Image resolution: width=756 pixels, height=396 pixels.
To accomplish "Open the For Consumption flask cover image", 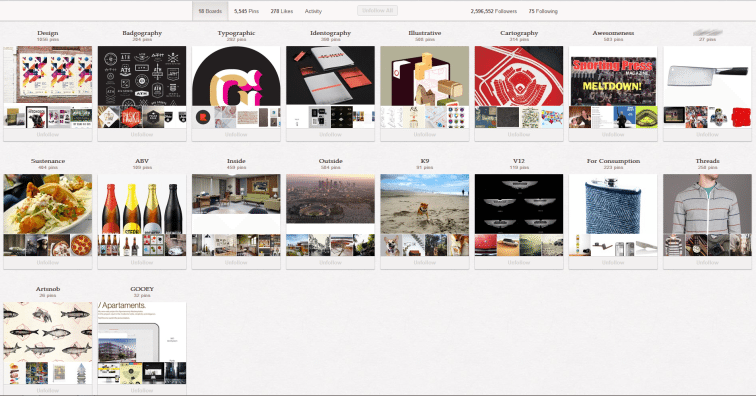I will pos(613,204).
